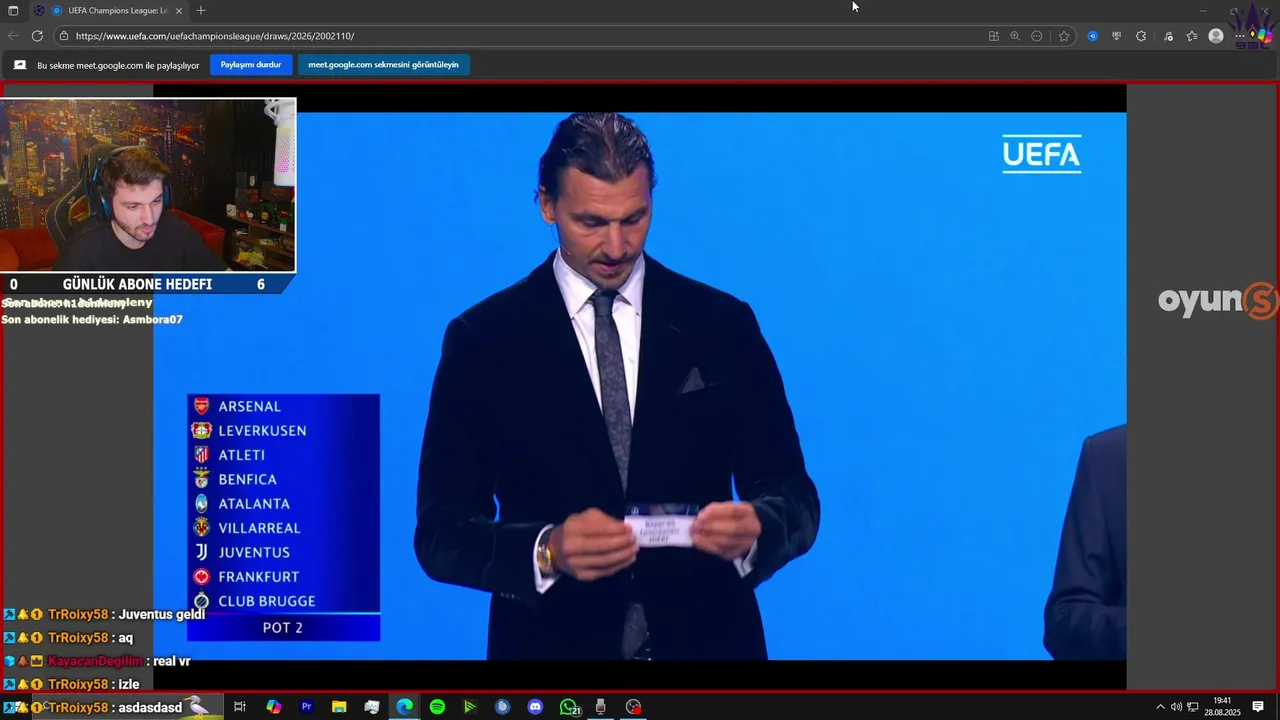The height and width of the screenshot is (720, 1280).
Task: Open the address bar more options ellipsis
Action: click(x=1037, y=36)
